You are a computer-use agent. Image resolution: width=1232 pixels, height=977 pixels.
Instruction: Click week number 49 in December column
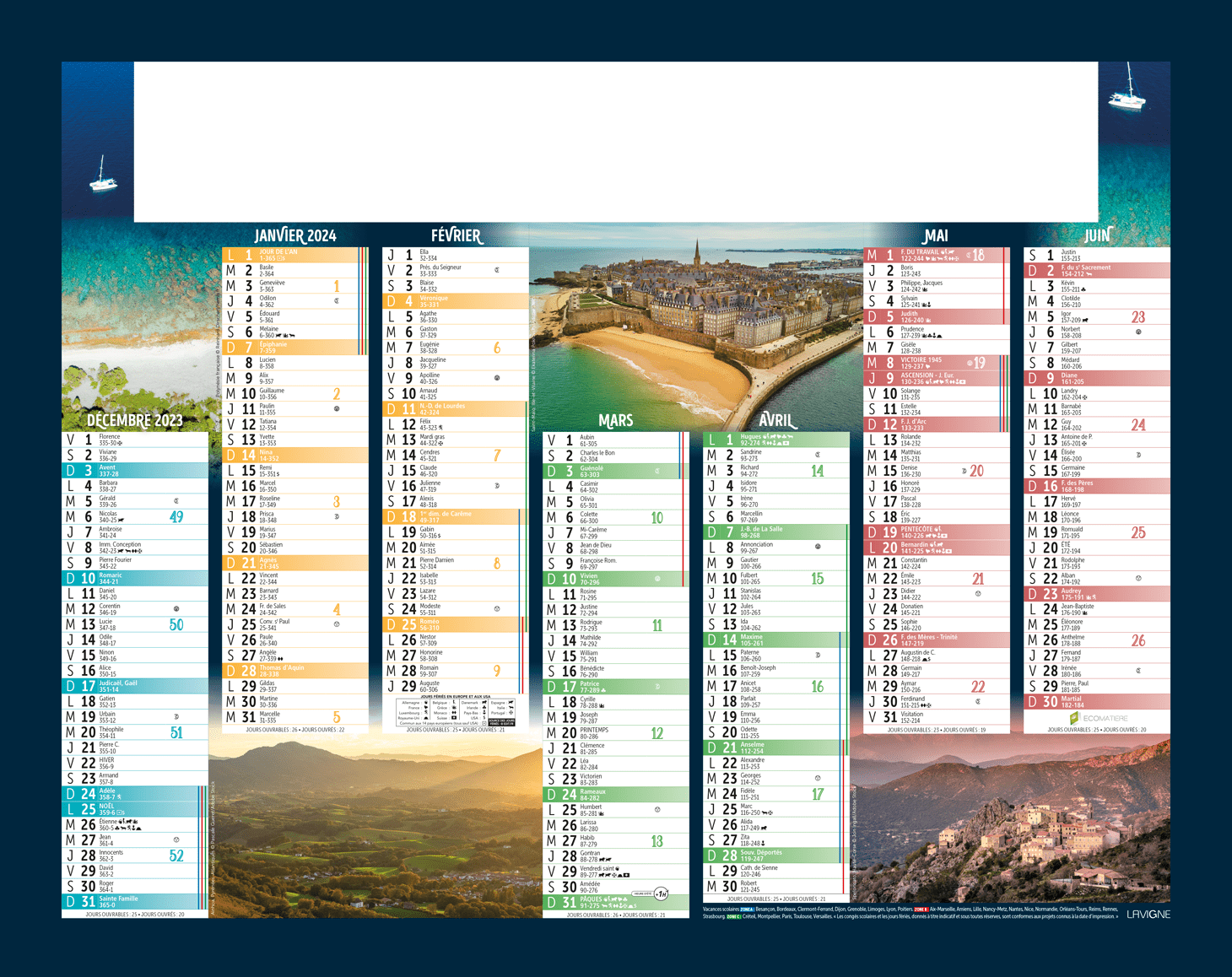[x=176, y=516]
